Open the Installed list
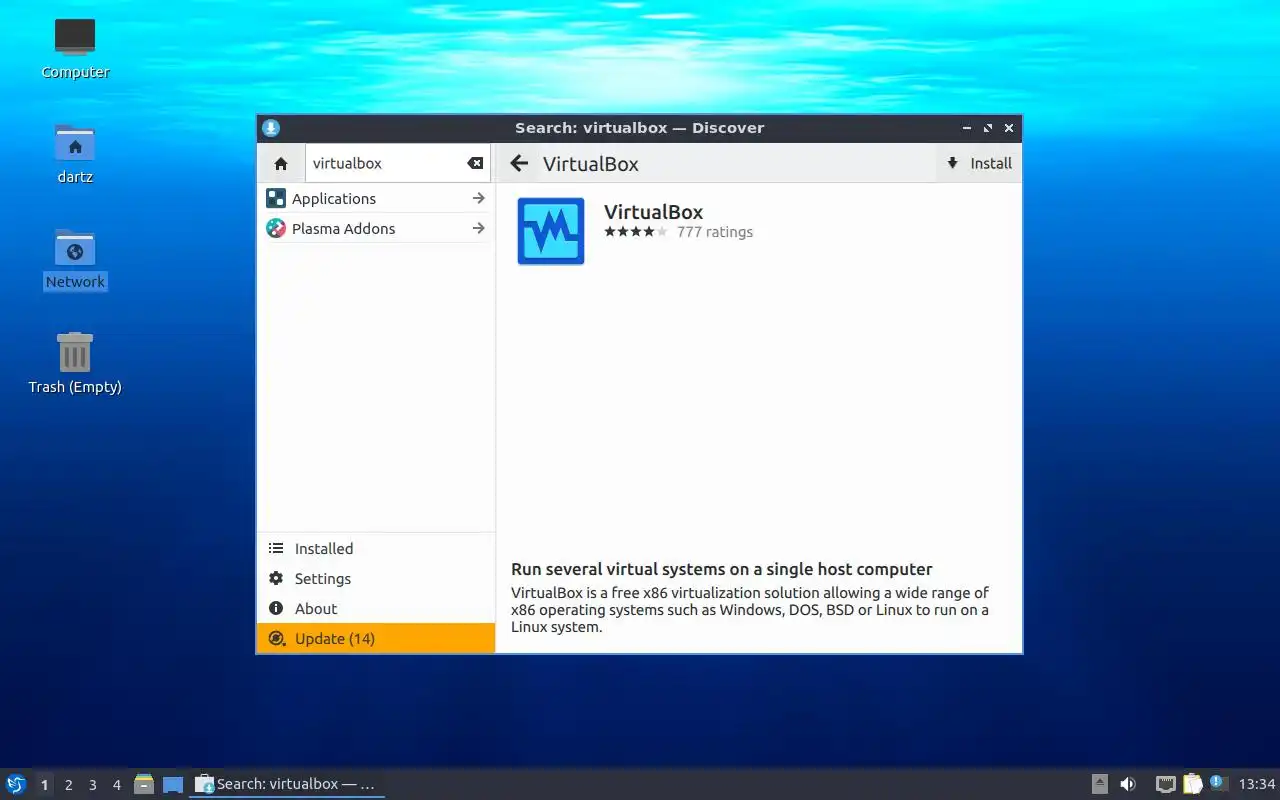The width and height of the screenshot is (1280, 800). (x=376, y=548)
